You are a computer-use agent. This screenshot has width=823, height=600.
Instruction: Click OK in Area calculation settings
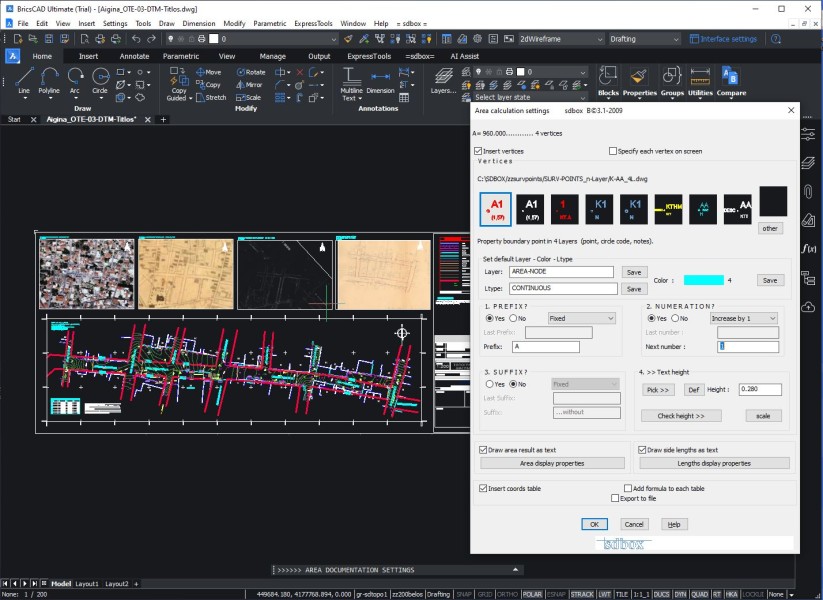click(594, 524)
